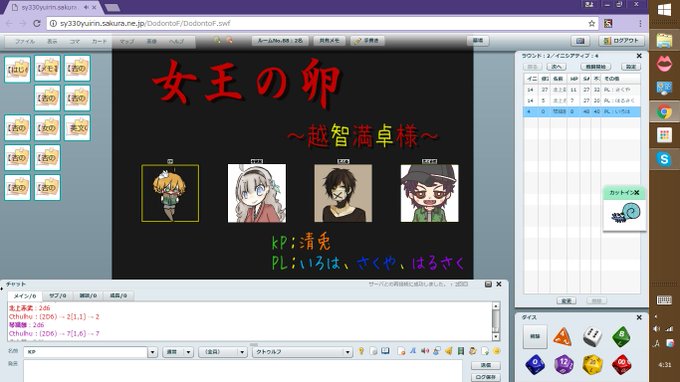Screen dimensions: 680x382
Task: Select the masked dark-haired man character piece
Action: click(x=343, y=193)
